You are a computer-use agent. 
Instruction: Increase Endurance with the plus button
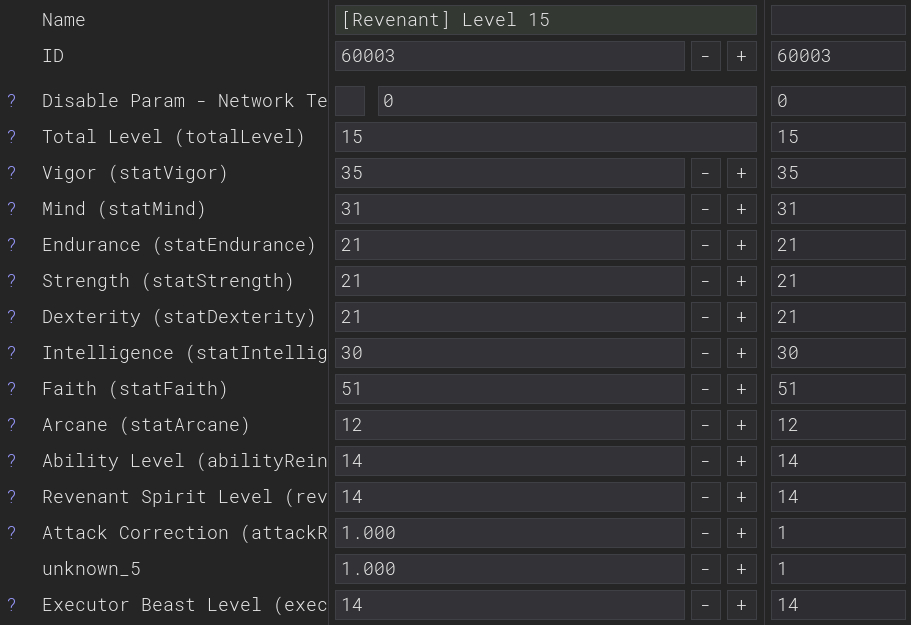pos(741,245)
